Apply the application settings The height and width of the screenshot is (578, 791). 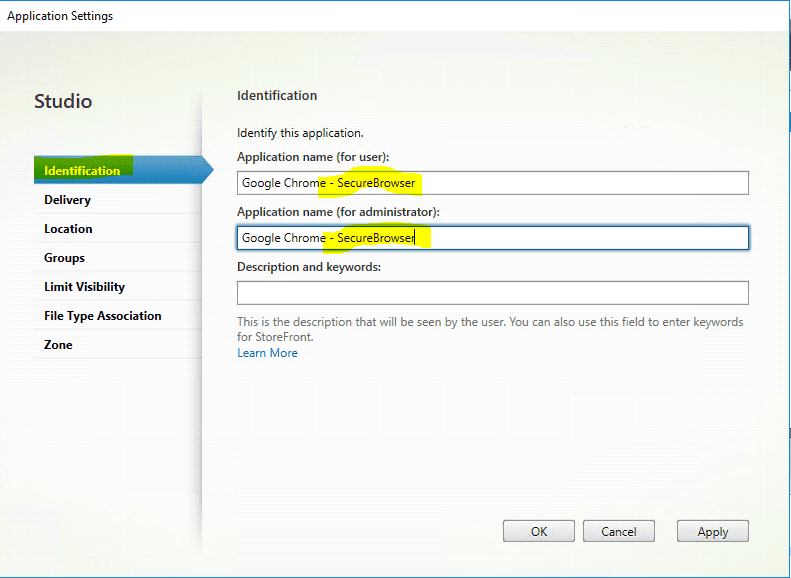713,532
